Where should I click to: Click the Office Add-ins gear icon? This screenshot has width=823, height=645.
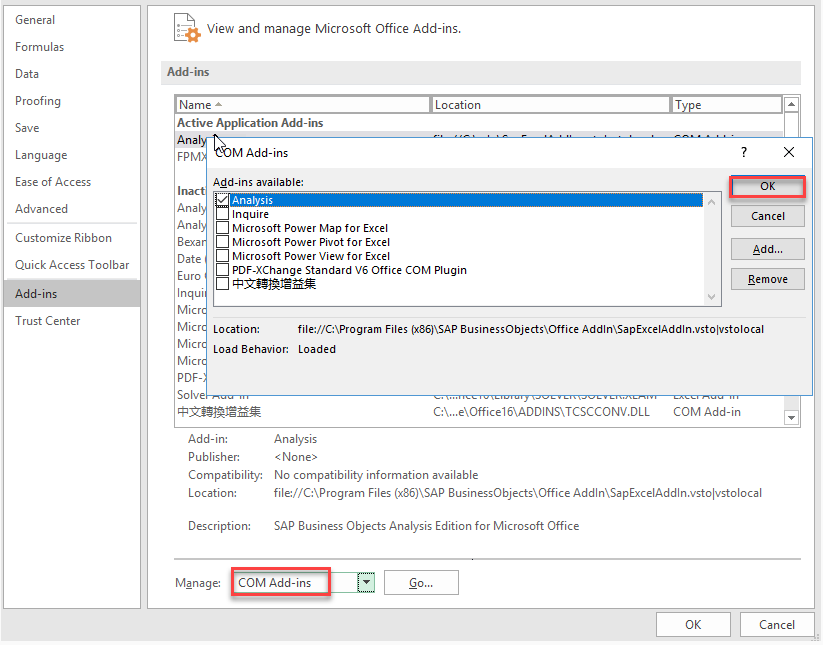pyautogui.click(x=186, y=28)
